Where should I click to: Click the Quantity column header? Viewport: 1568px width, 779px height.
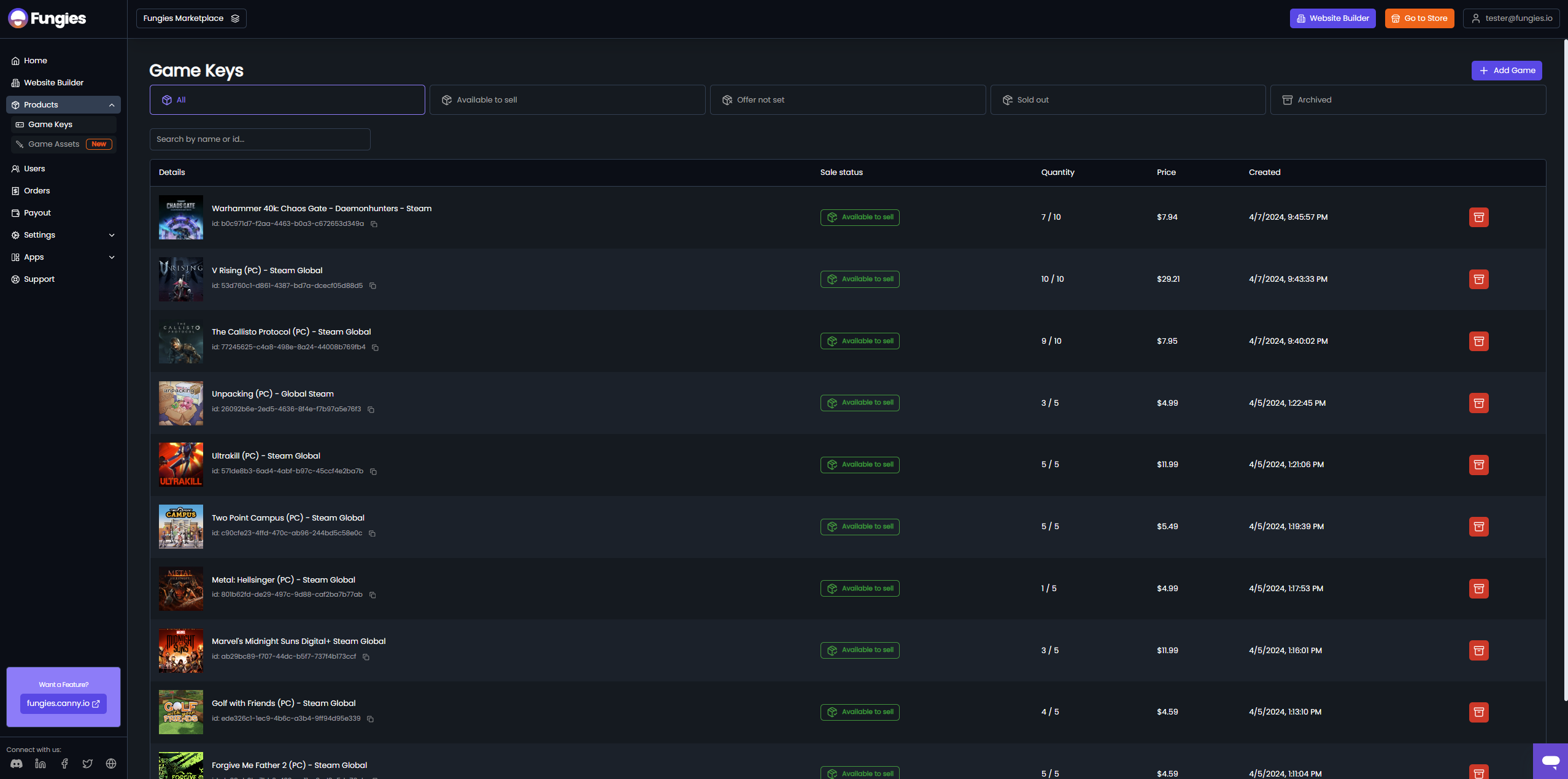[x=1057, y=172]
